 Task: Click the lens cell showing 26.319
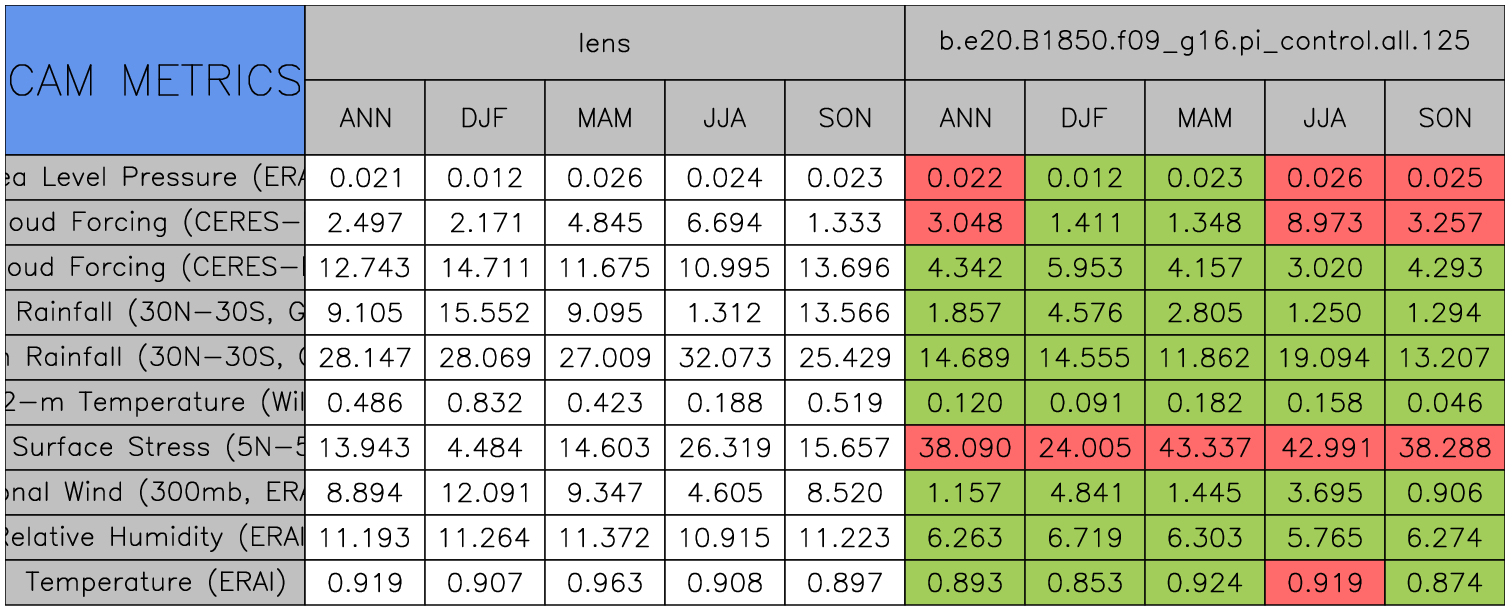click(x=724, y=447)
